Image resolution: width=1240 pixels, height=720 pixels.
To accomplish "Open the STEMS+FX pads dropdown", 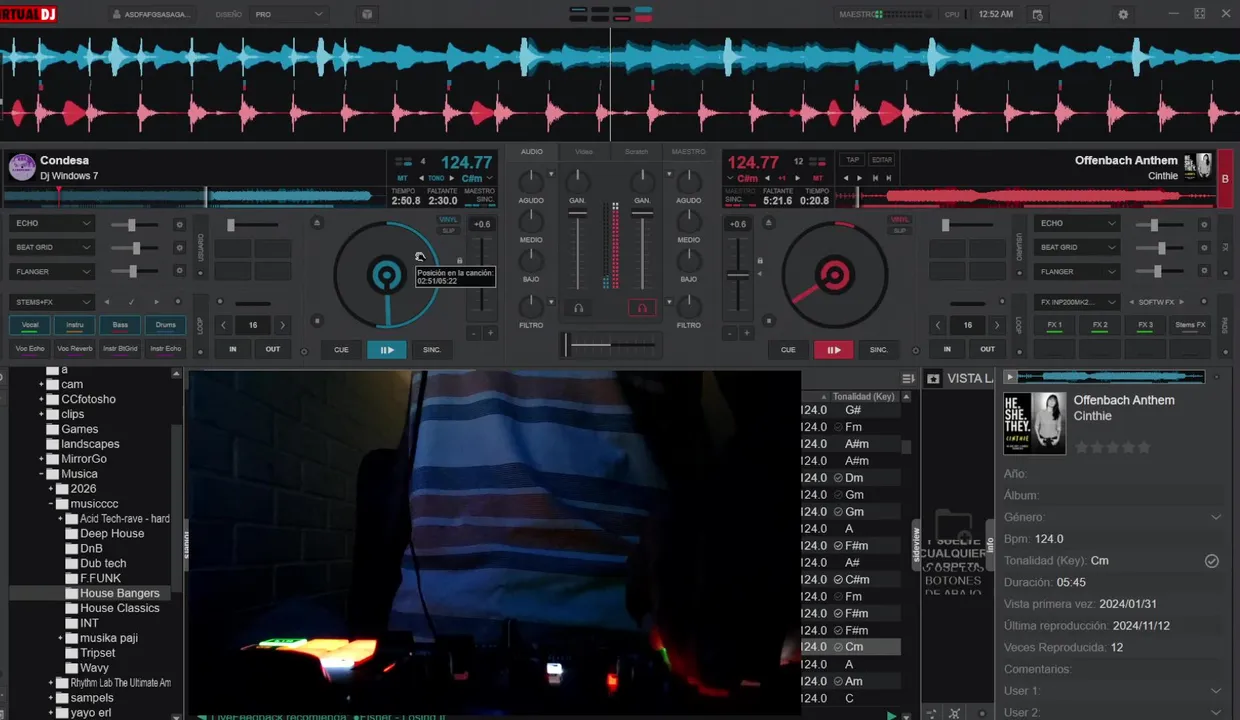I will pyautogui.click(x=52, y=302).
